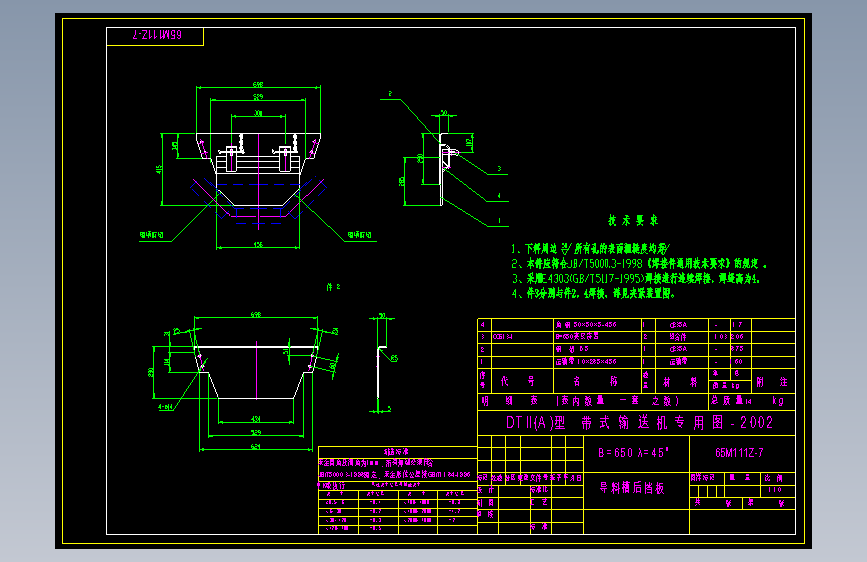Click the "B=650 λ=45°" specification text
Viewport: 867px width, 562px height.
pos(633,453)
